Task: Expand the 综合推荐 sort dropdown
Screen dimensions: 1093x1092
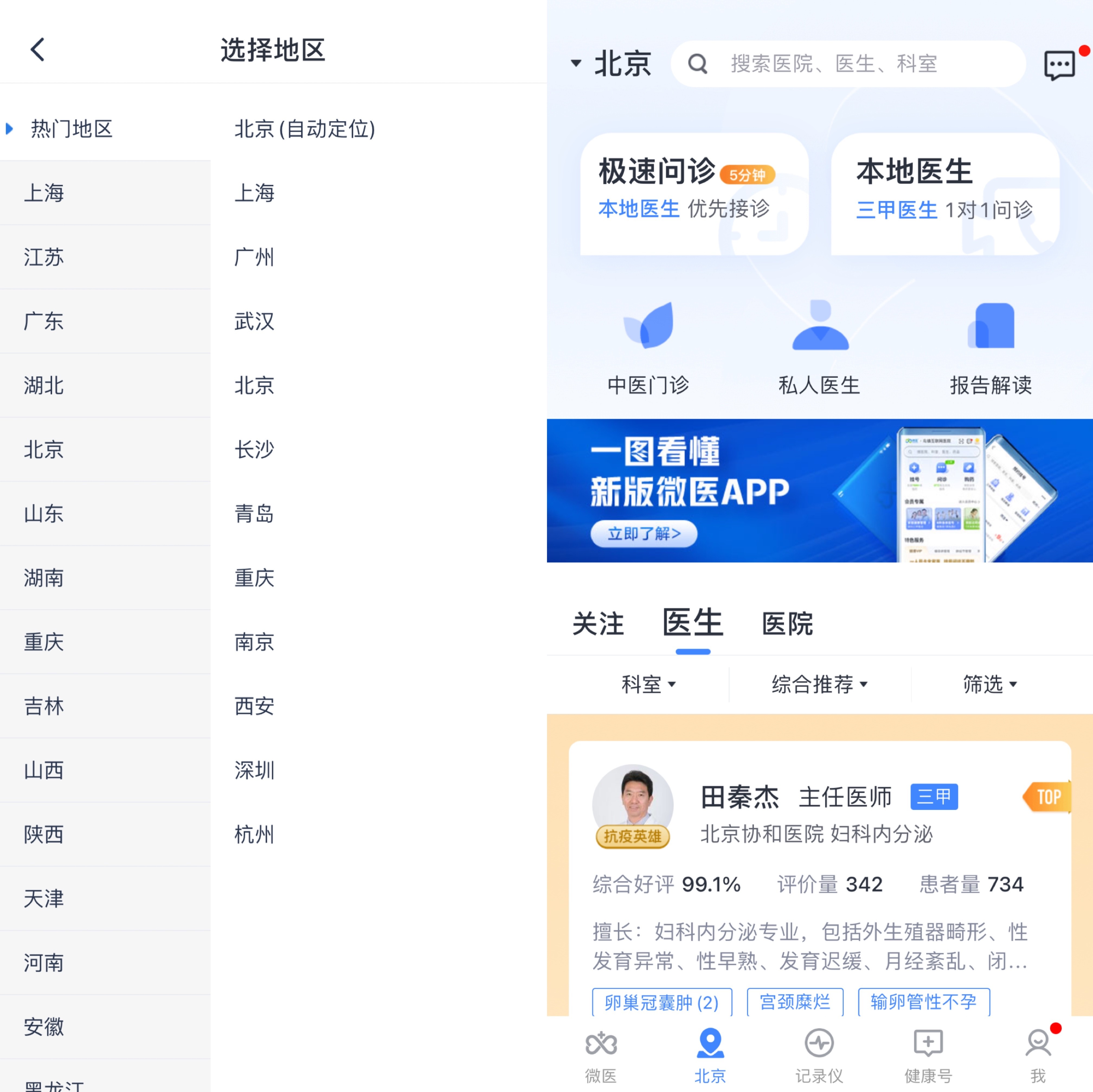Action: point(819,684)
